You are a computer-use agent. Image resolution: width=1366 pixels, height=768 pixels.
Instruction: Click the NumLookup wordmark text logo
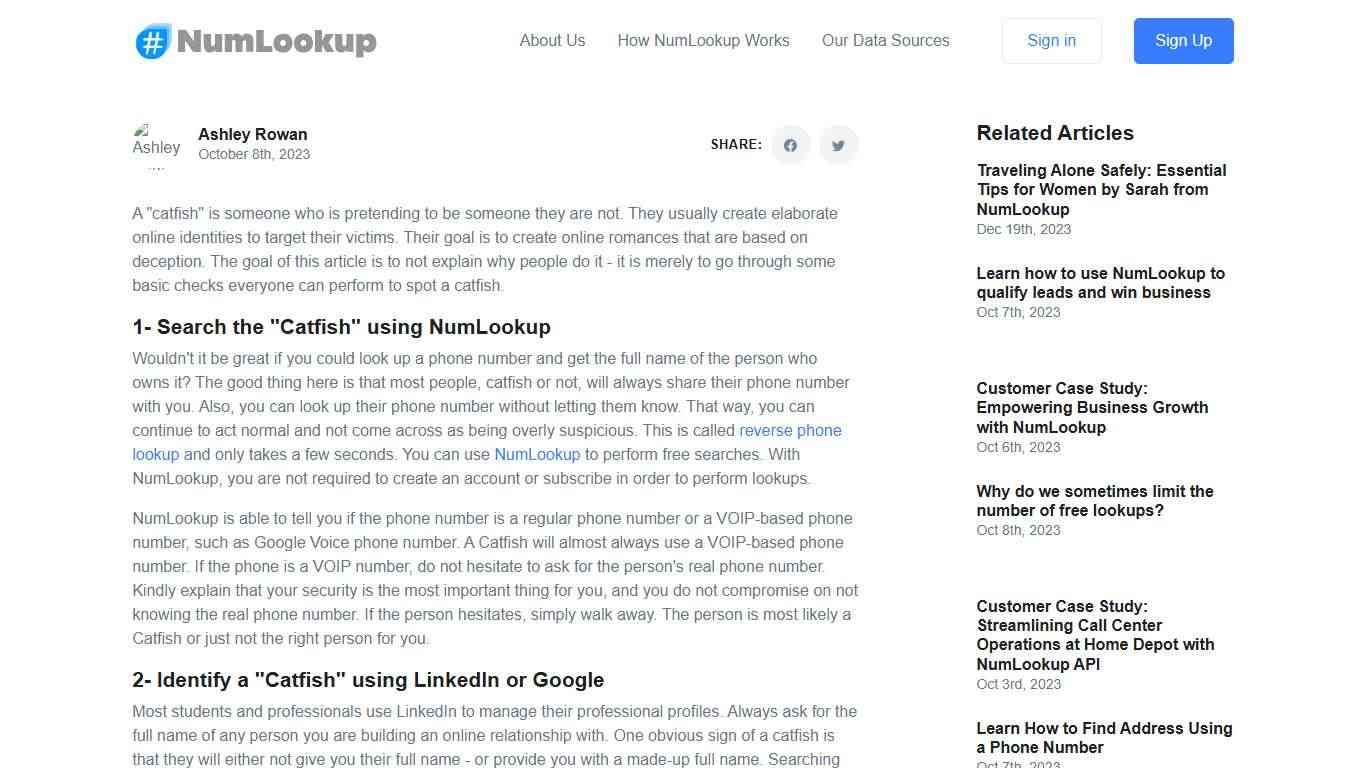pos(276,41)
